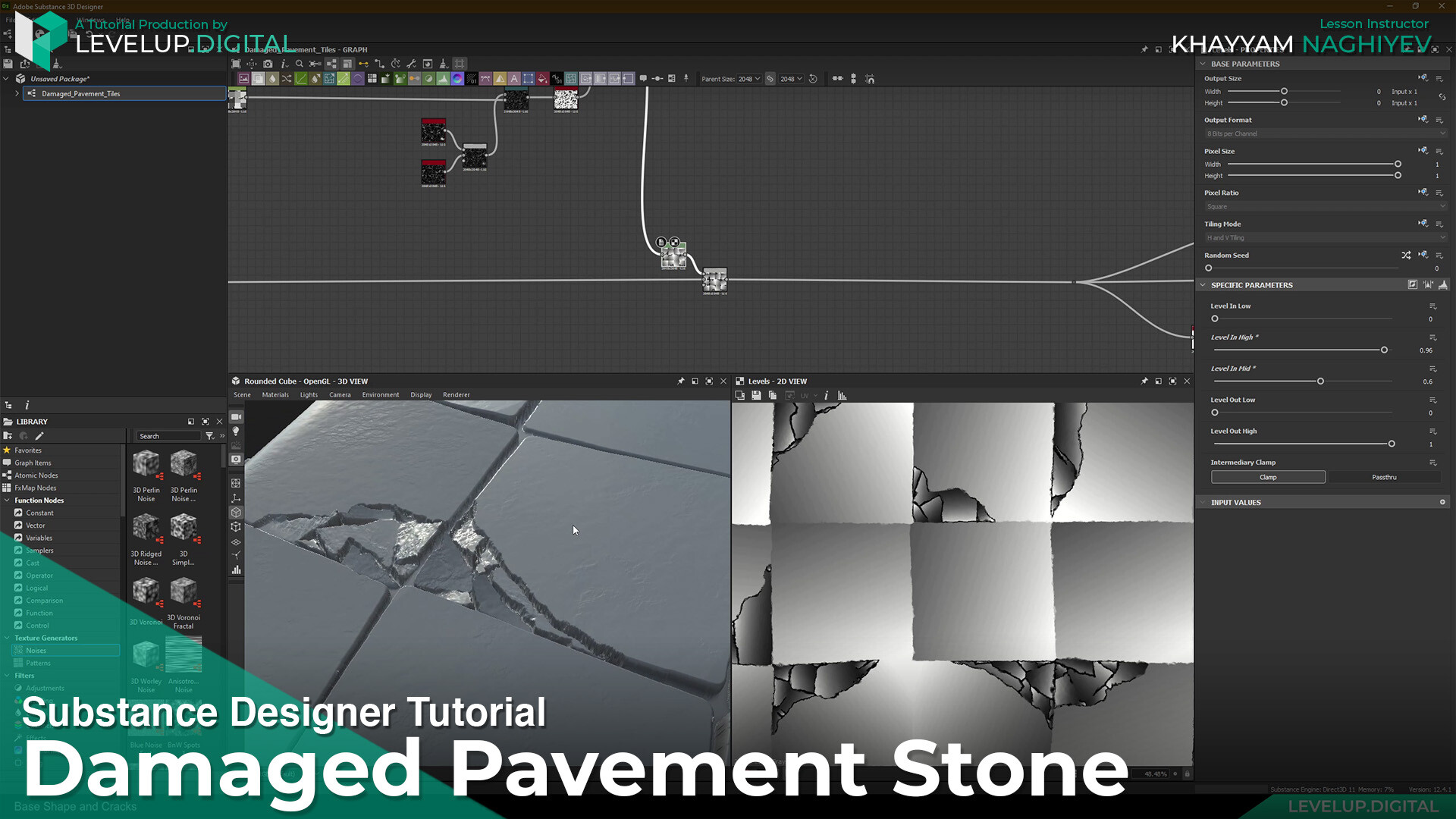Show image information in the 2D view
1456x819 pixels.
tap(826, 395)
